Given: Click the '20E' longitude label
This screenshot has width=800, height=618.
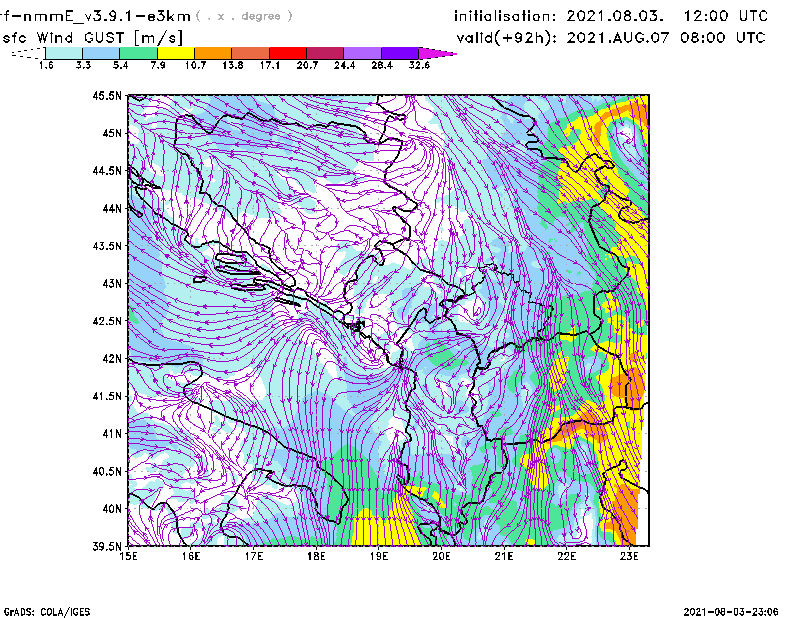Looking at the screenshot, I should tap(441, 556).
